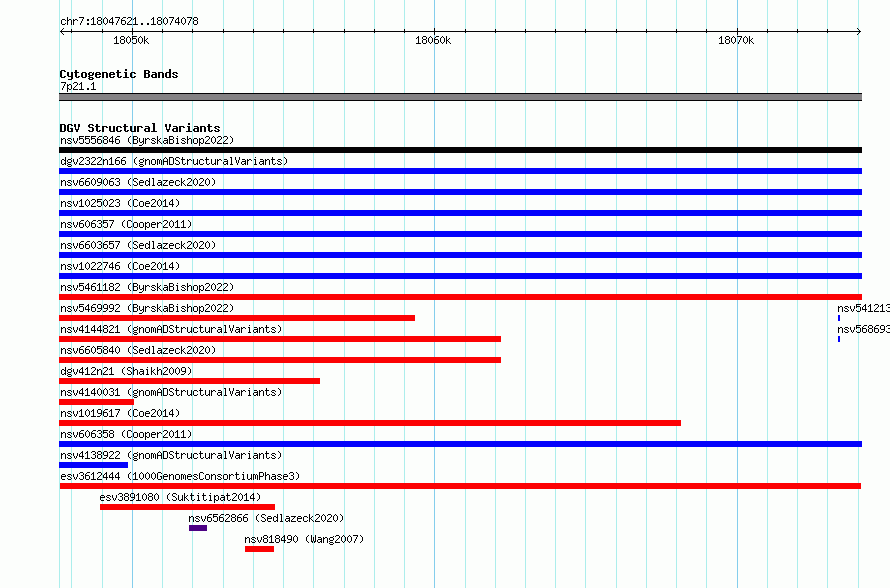This screenshot has width=890, height=588.
Task: Open nsv1022746 (Coe2014) label
Action: 120,266
